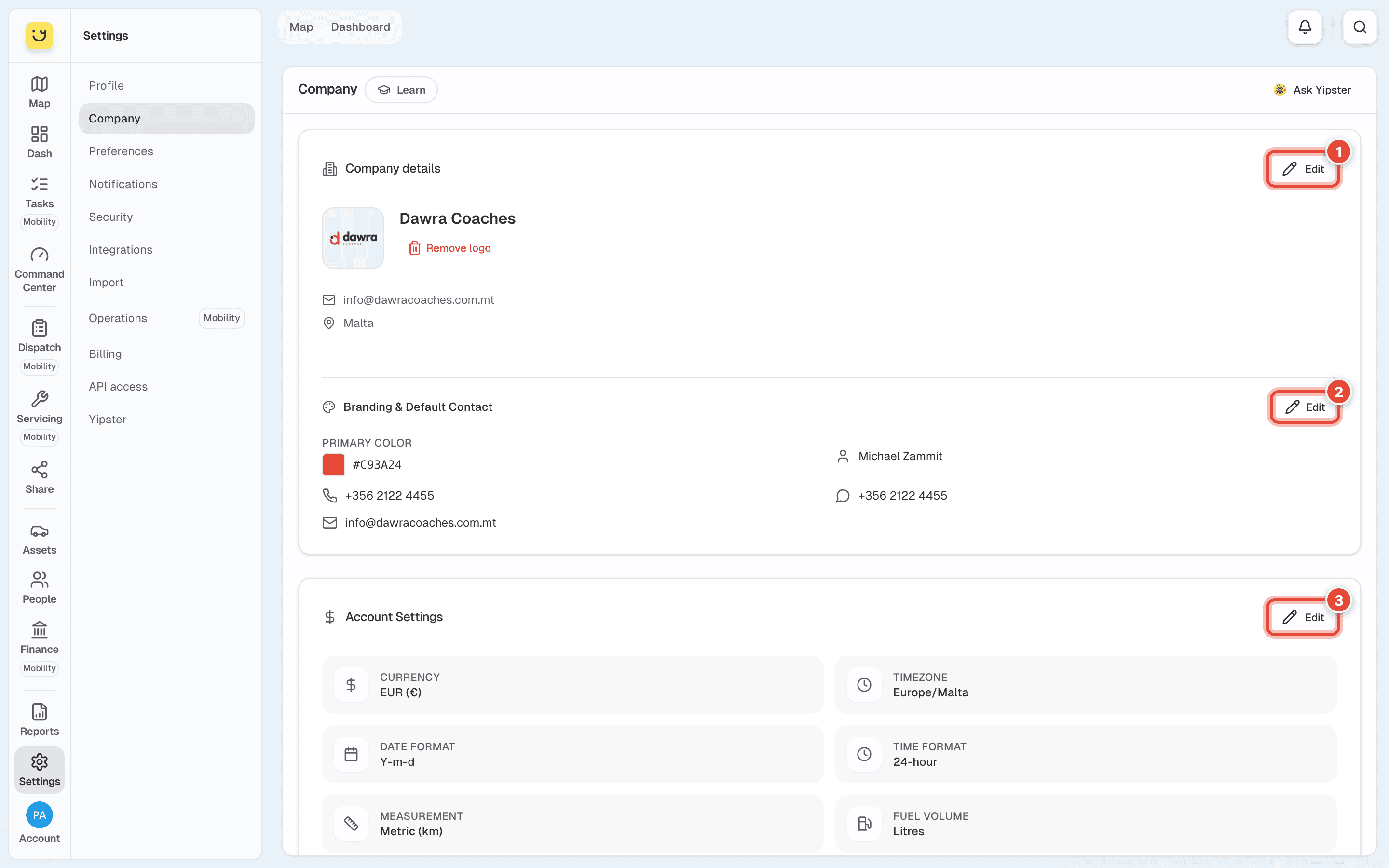Open Import settings section

[166, 282]
